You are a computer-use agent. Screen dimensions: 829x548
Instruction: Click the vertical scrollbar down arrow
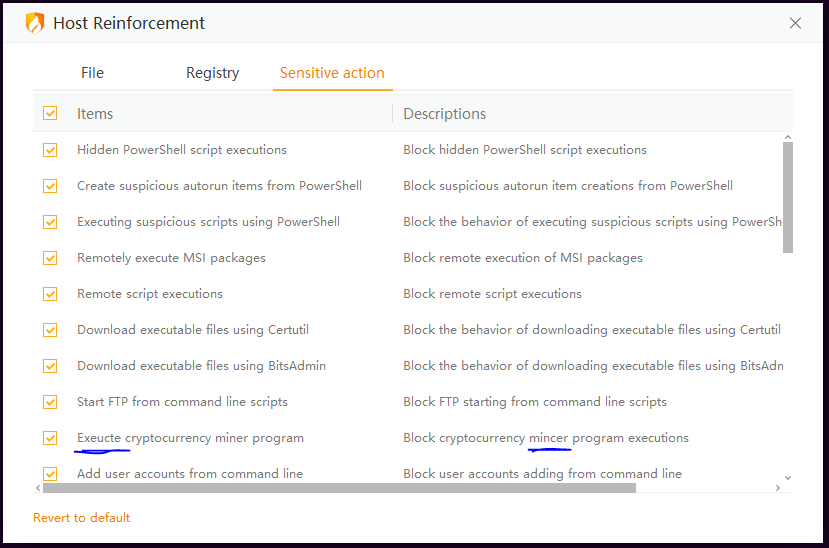coord(787,478)
